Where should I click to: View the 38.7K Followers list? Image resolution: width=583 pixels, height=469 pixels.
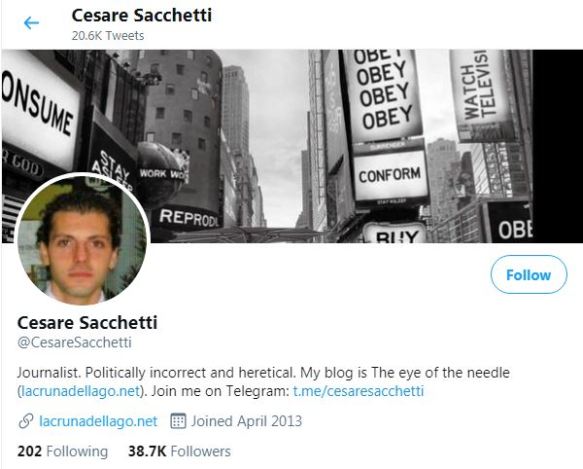point(179,451)
